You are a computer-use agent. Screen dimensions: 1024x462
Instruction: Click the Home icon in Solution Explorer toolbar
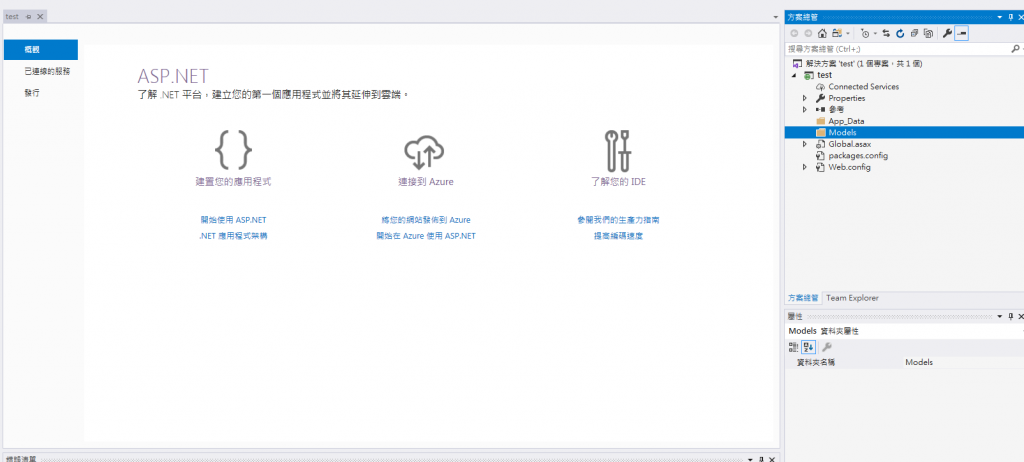click(822, 33)
